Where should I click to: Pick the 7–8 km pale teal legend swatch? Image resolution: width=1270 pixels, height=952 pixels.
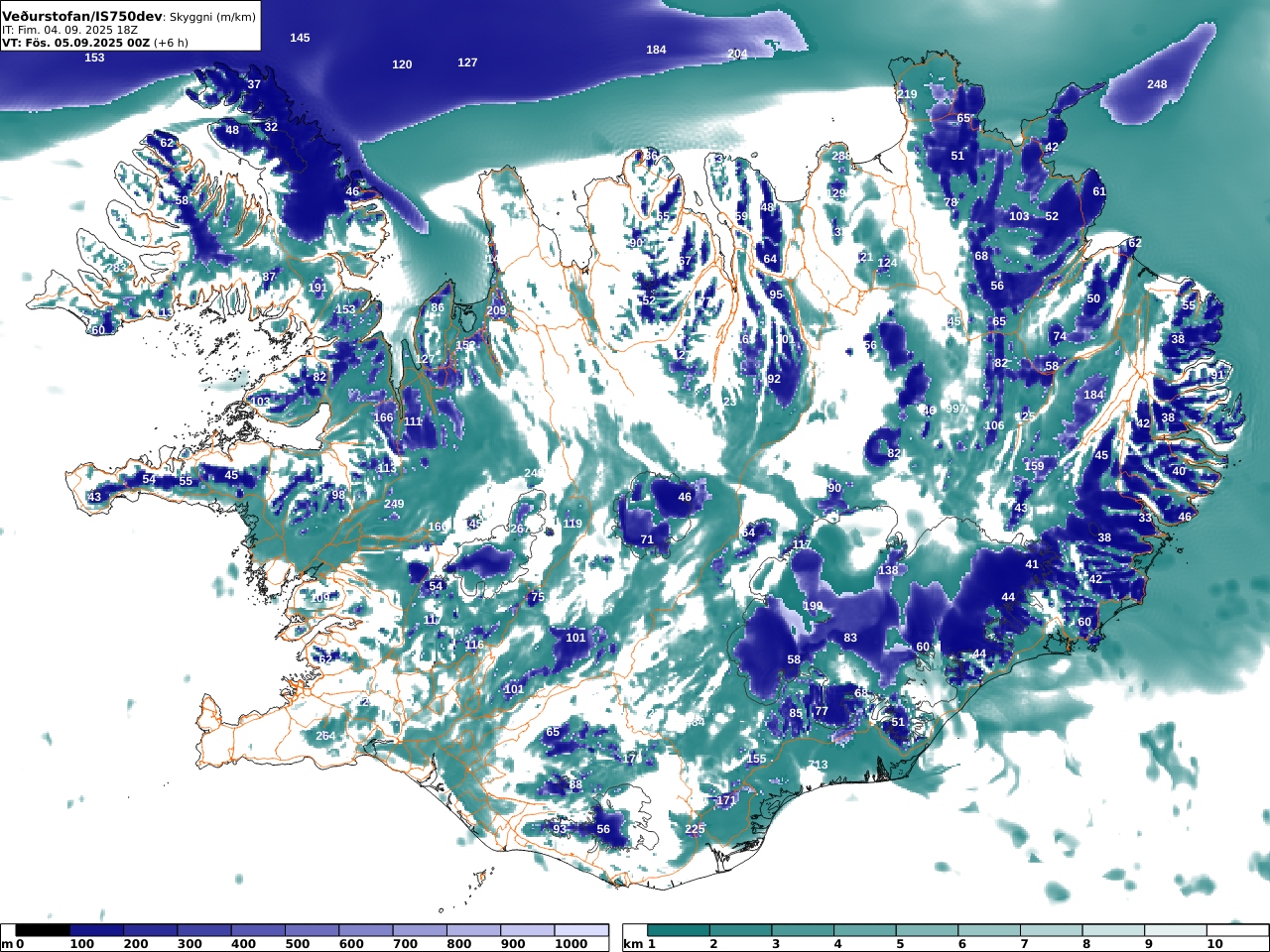coord(1051,930)
